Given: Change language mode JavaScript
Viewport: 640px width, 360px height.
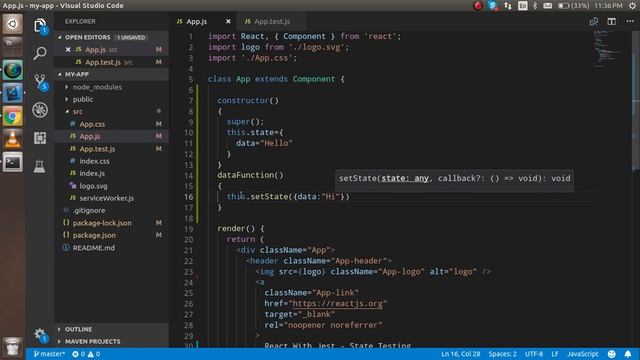Looking at the screenshot, I should [x=582, y=354].
